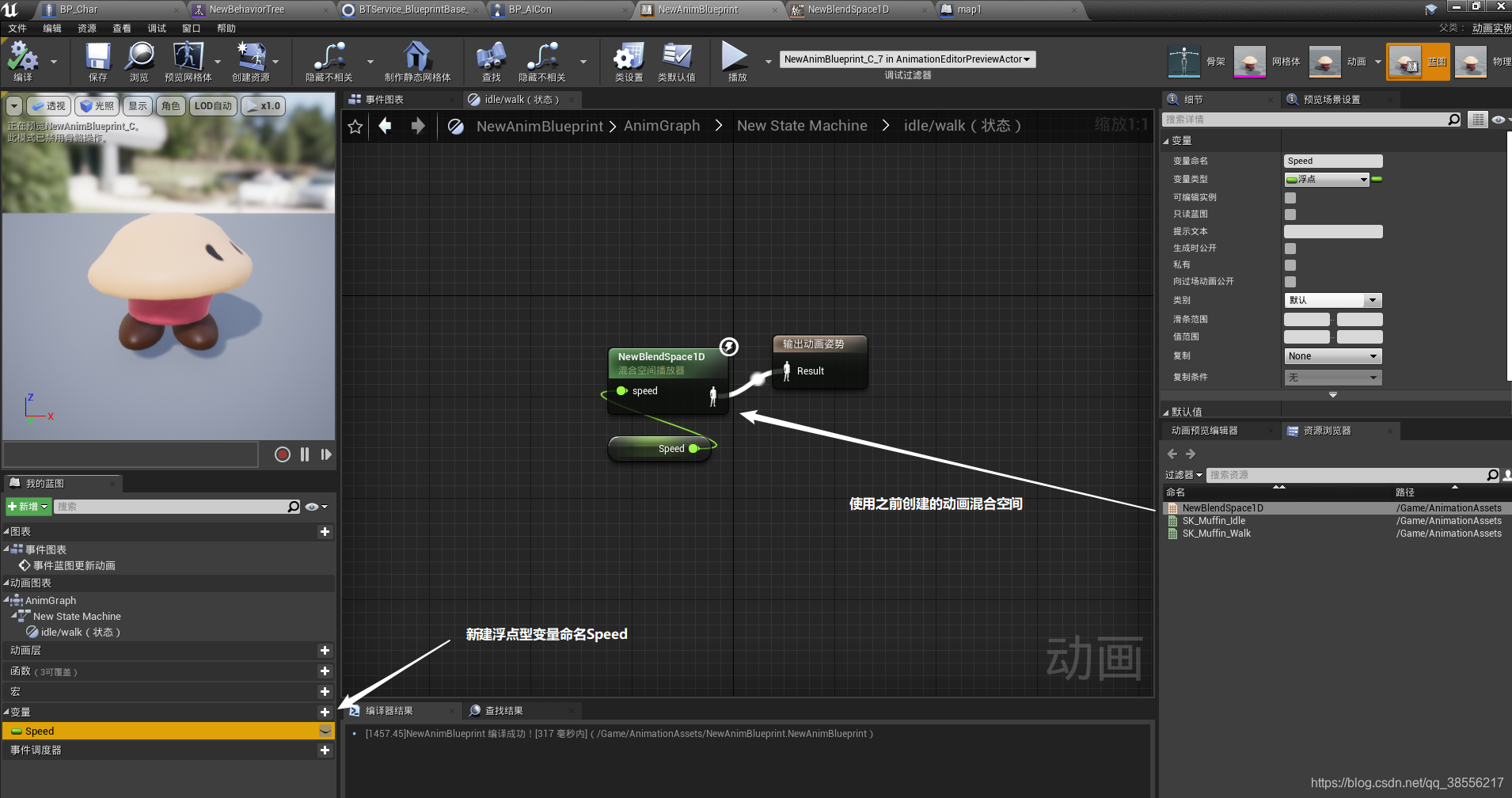Open the Add New (新增) dropdown
Image resolution: width=1512 pixels, height=798 pixels.
click(x=28, y=507)
